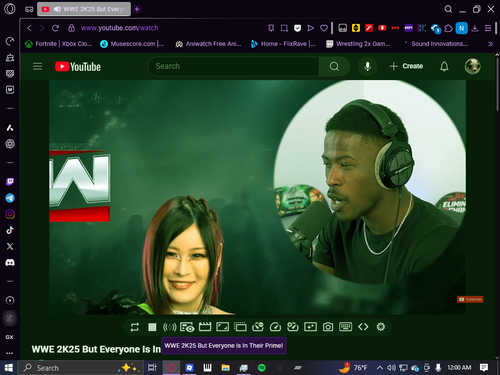The width and height of the screenshot is (500, 375).
Task: Open GX Control speedometer in sidebar
Action: click(10, 41)
